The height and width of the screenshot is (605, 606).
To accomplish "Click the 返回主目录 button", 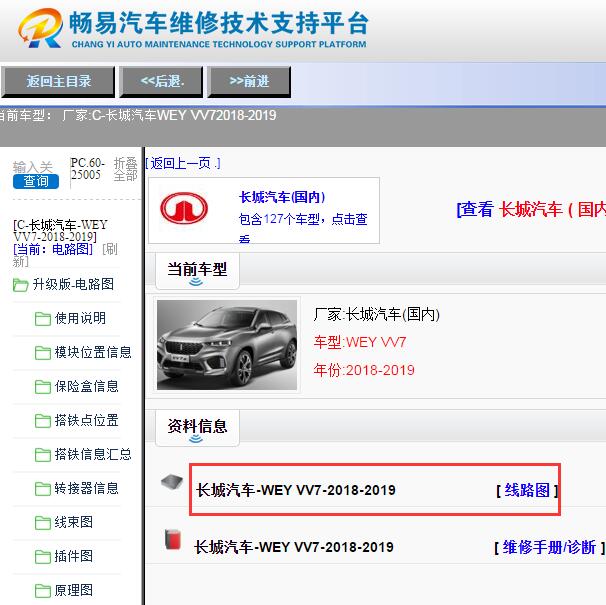I will [58, 82].
